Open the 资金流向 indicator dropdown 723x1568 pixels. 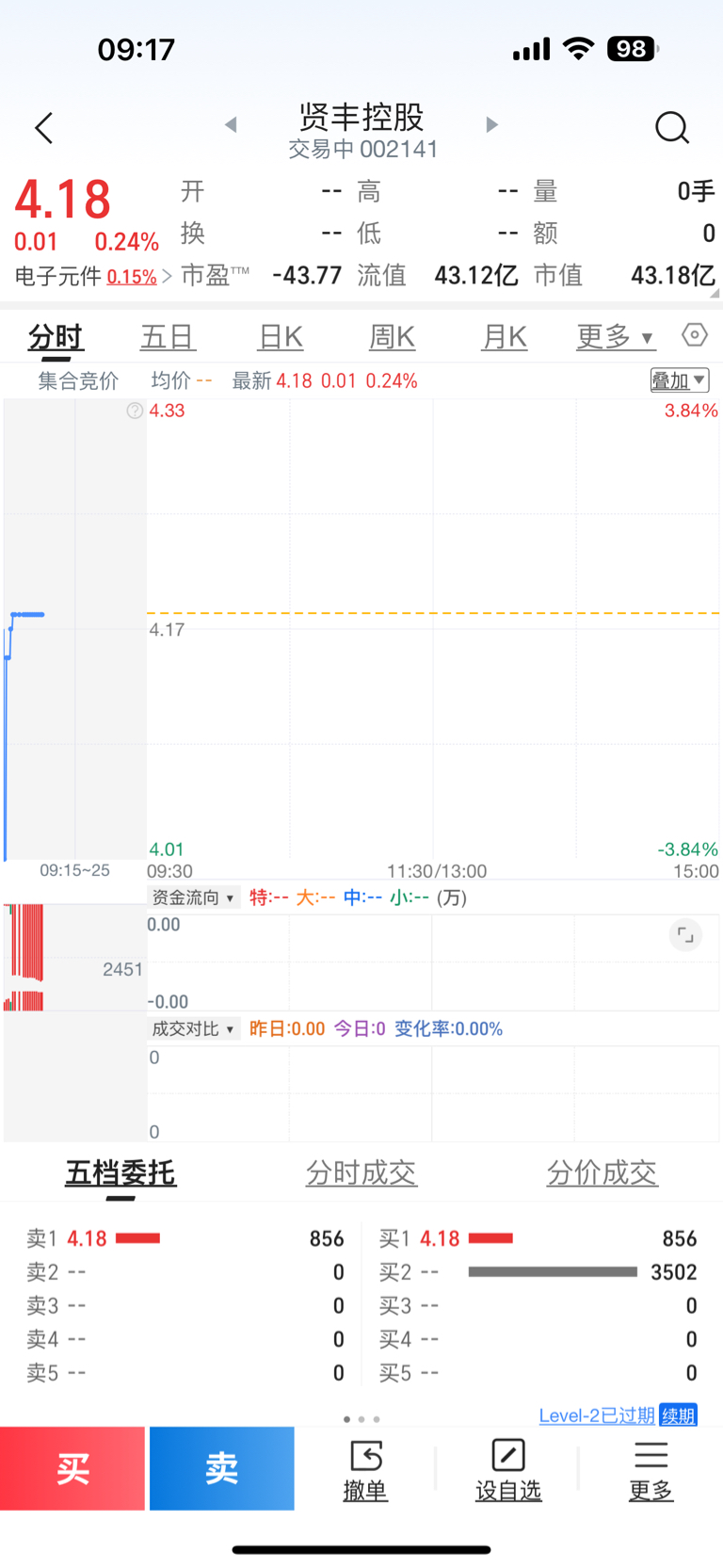click(194, 897)
